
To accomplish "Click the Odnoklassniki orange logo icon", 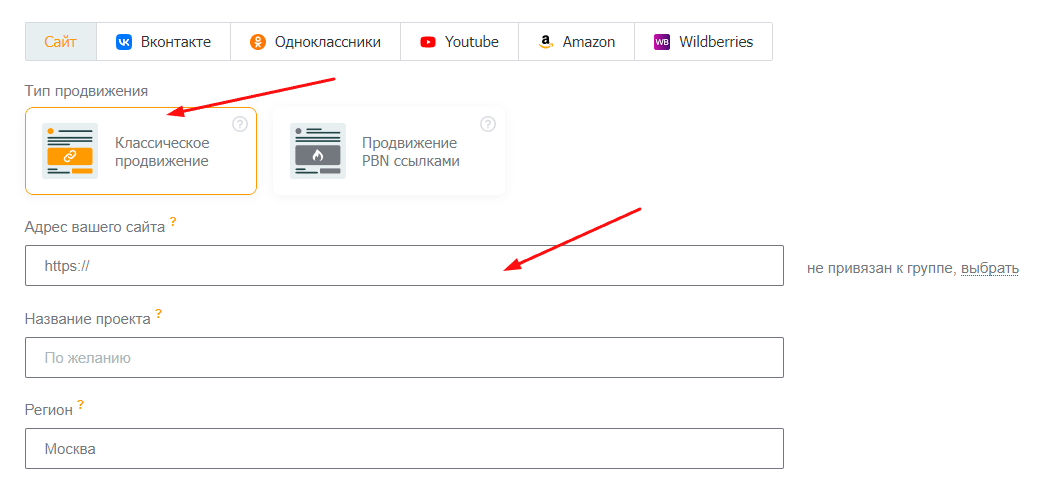I will pos(258,42).
